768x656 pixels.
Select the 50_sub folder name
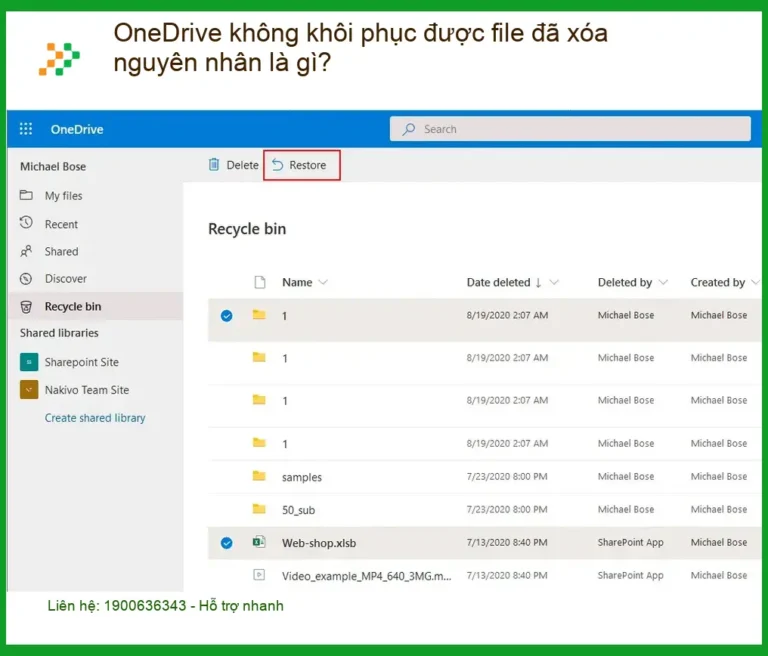point(298,510)
